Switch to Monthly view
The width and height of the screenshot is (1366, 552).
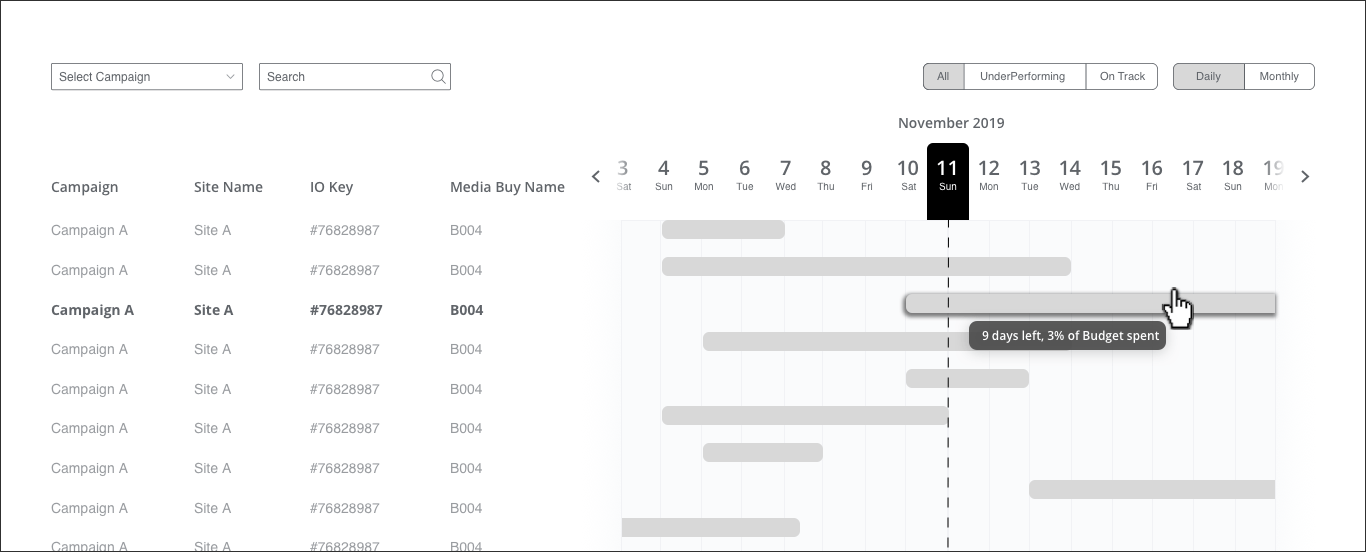pyautogui.click(x=1279, y=76)
